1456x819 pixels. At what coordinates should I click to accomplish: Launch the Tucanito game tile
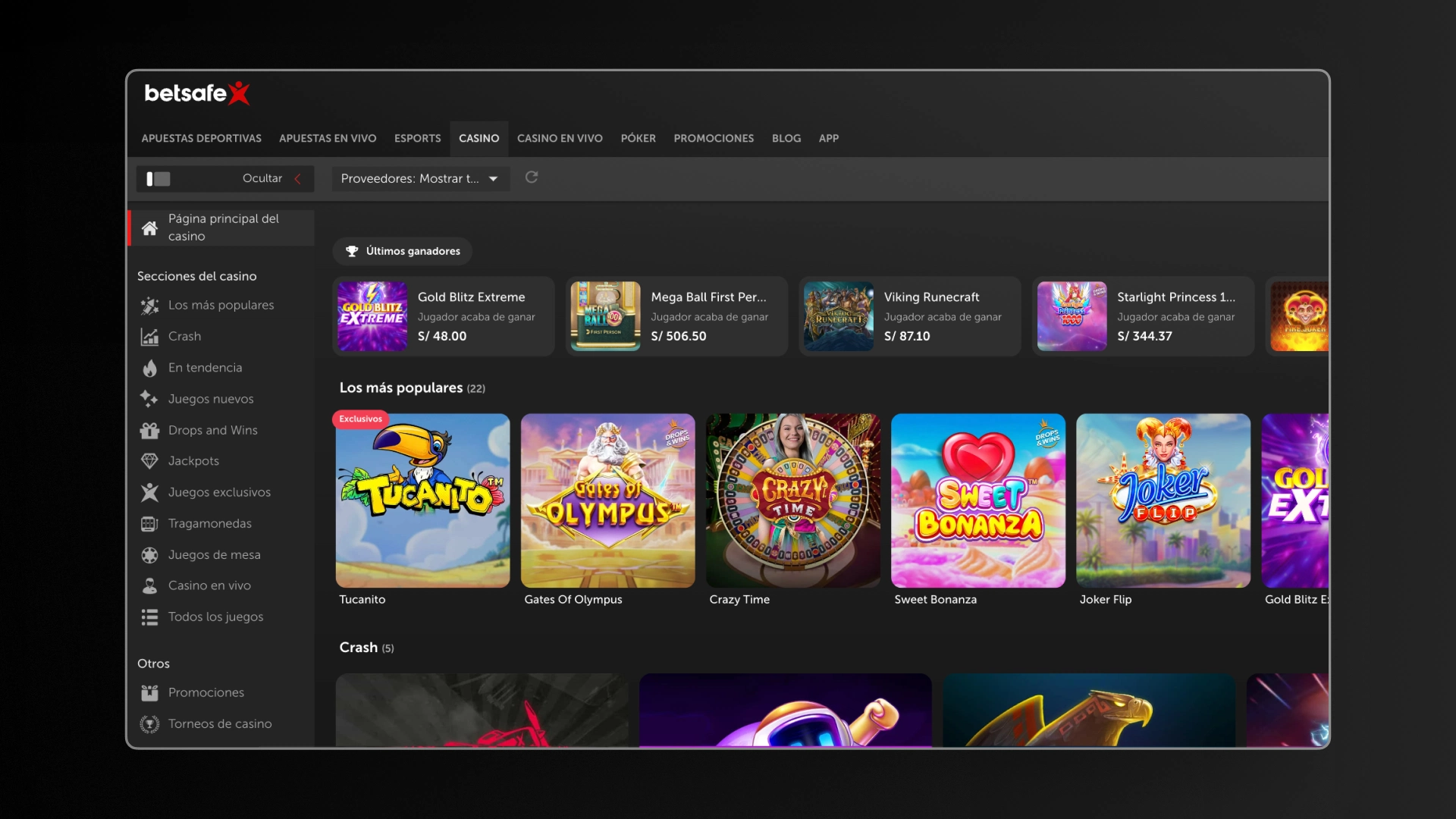(422, 500)
